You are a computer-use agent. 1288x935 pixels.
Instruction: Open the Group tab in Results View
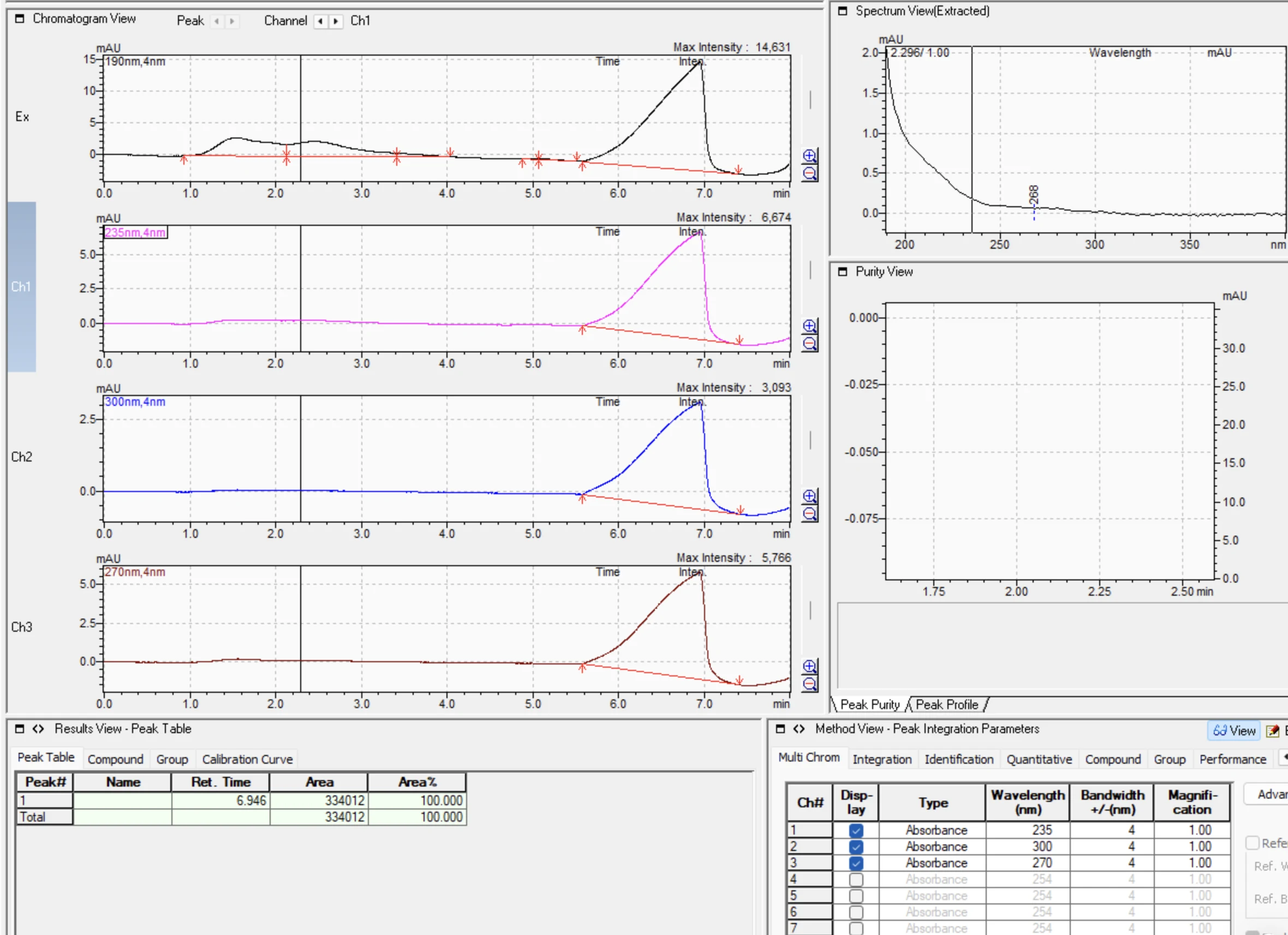click(172, 759)
